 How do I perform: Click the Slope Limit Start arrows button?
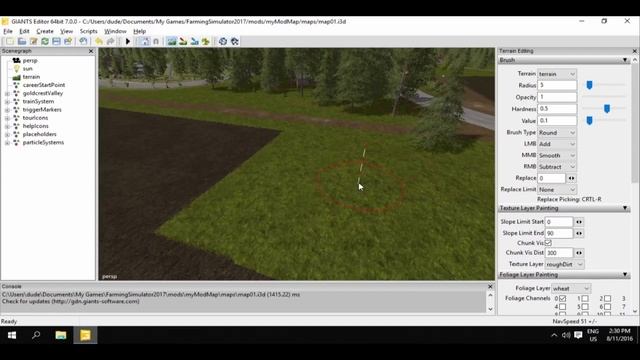(x=579, y=222)
